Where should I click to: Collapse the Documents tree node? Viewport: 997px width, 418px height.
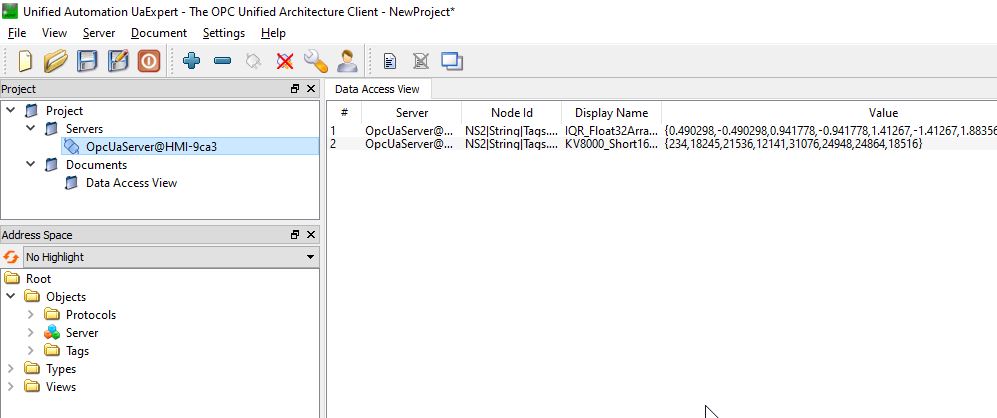click(x=31, y=165)
